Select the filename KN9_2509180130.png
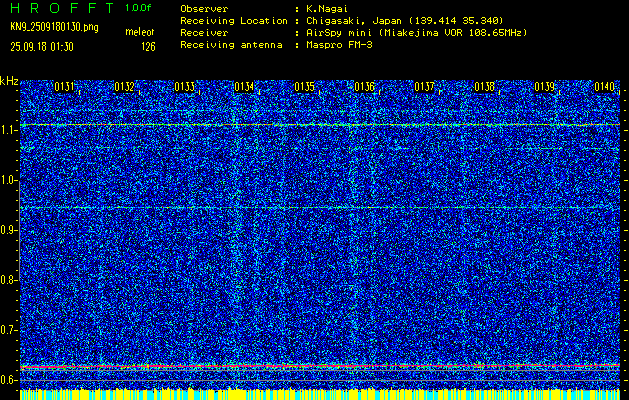This screenshot has width=629, height=400. pos(54,27)
